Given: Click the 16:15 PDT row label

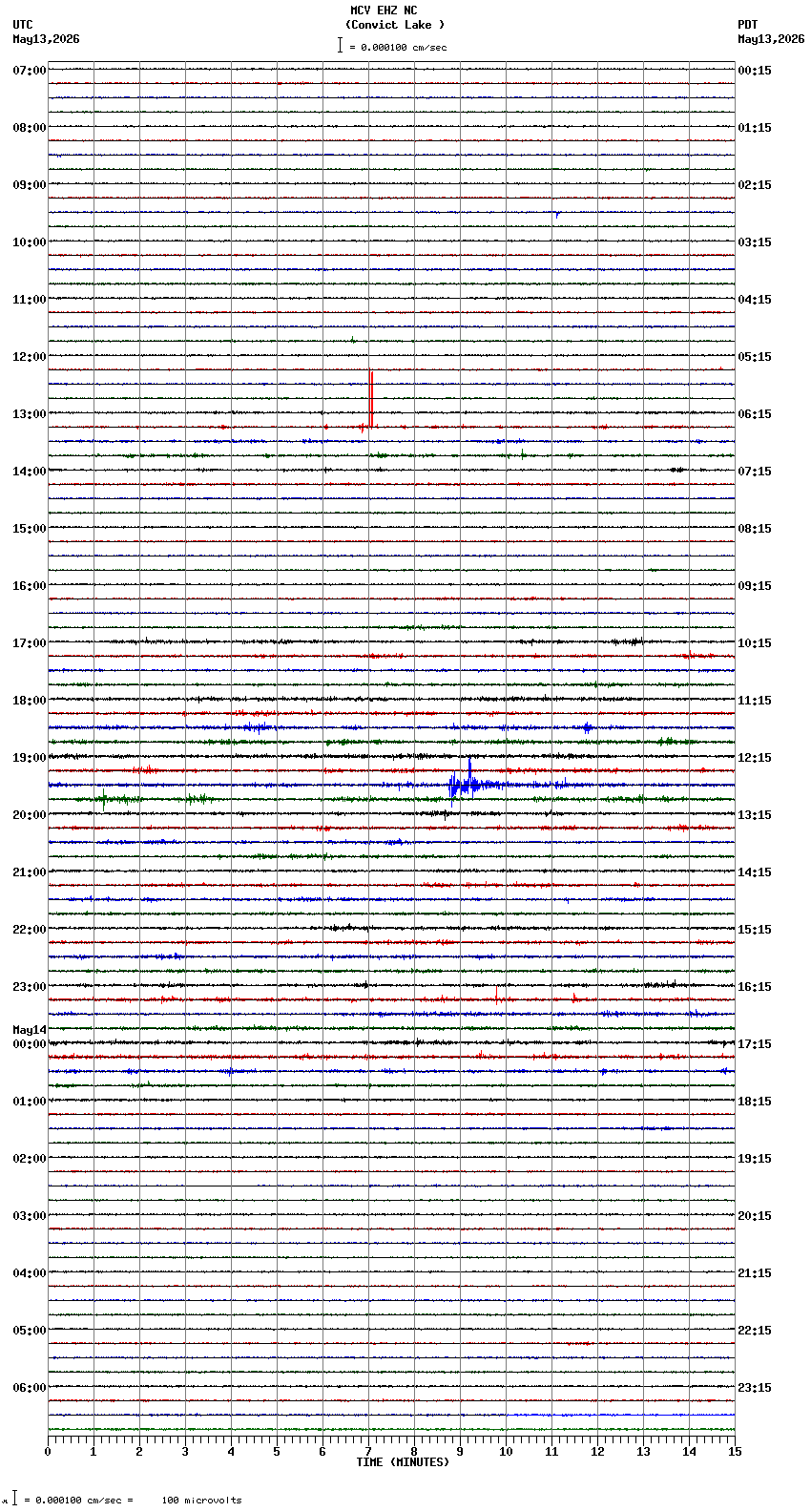Looking at the screenshot, I should tap(755, 987).
